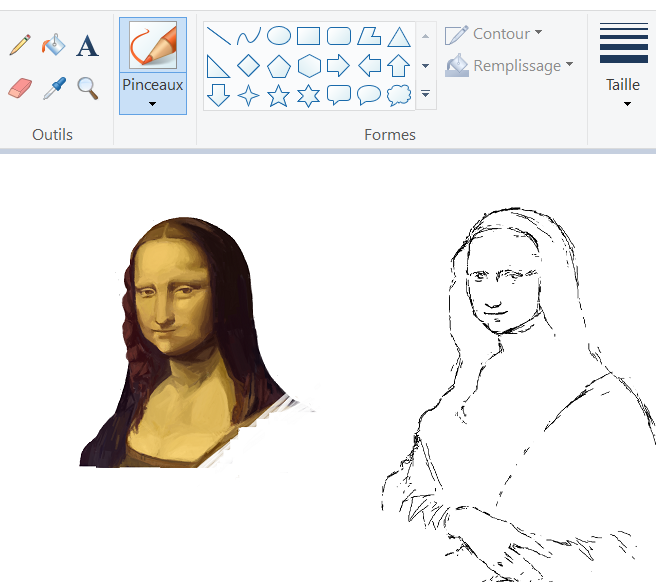Click the Mona Lisa line sketch

tap(519, 393)
